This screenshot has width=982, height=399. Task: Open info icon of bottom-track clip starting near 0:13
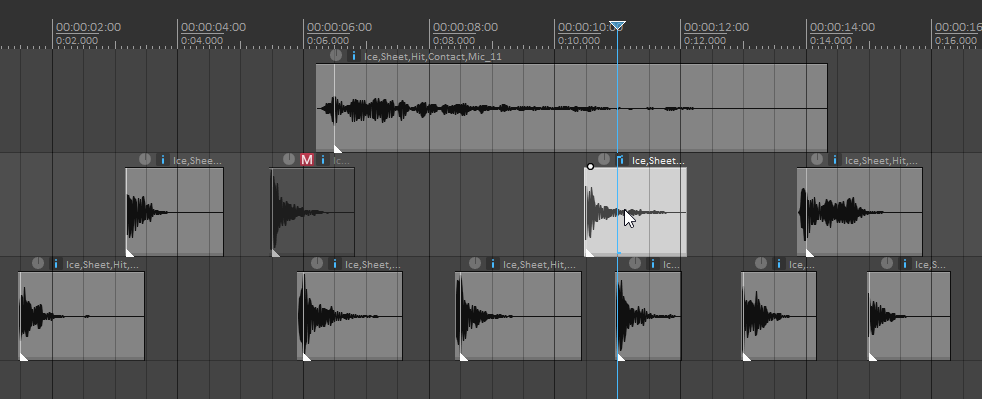778,264
